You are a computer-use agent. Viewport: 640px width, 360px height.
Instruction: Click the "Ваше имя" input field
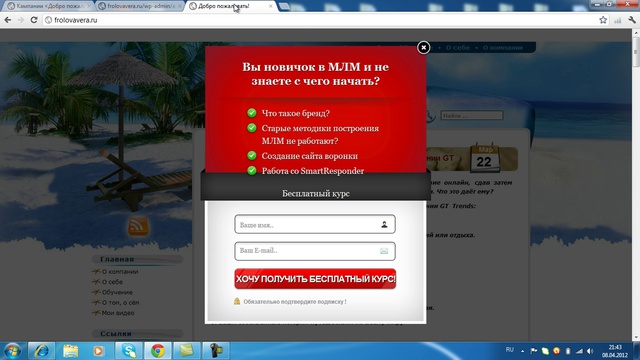[315, 224]
